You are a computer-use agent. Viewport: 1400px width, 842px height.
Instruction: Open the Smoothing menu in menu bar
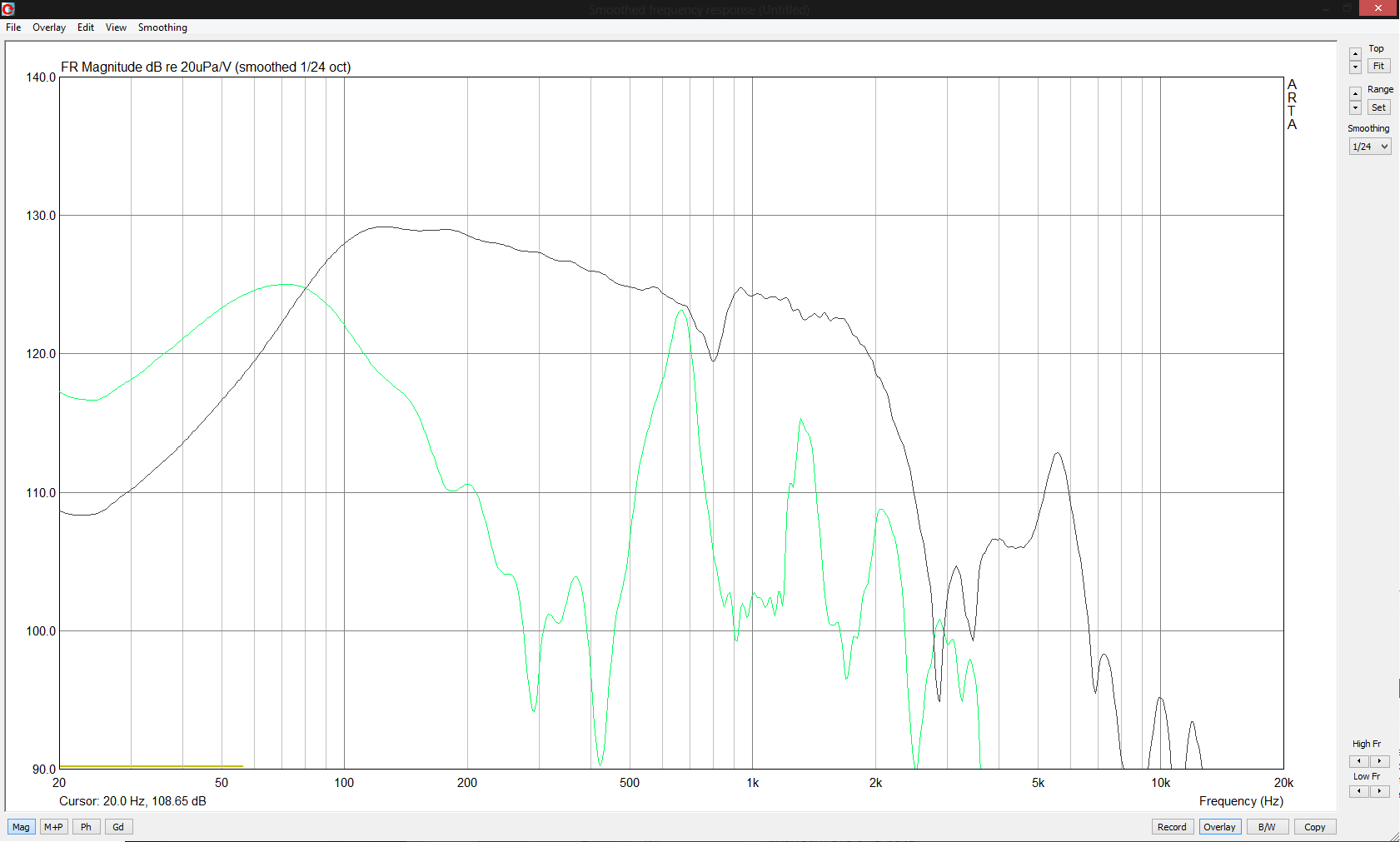pos(162,27)
